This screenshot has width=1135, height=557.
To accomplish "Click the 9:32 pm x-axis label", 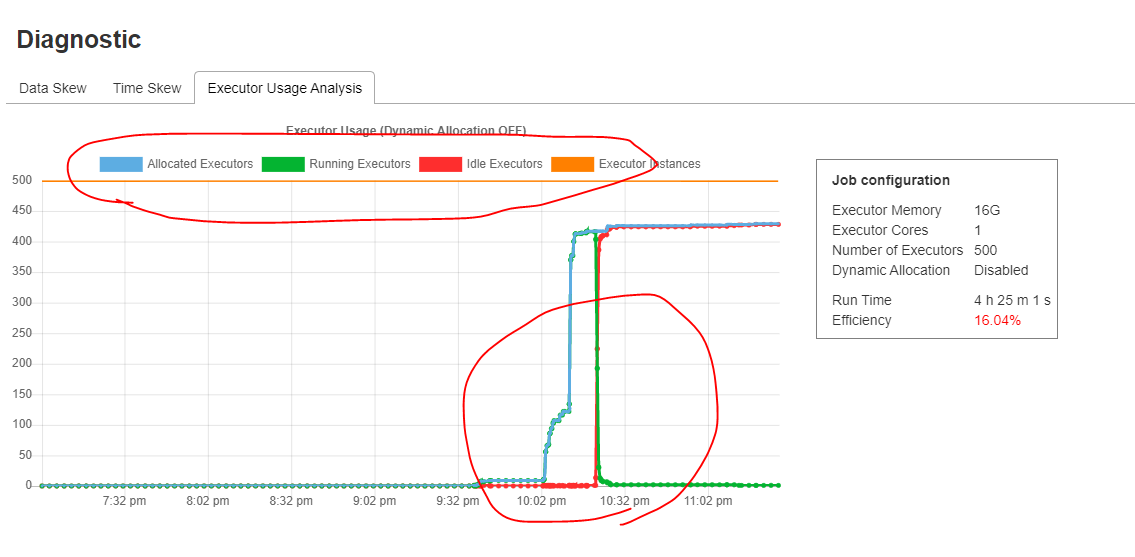I will tap(458, 501).
